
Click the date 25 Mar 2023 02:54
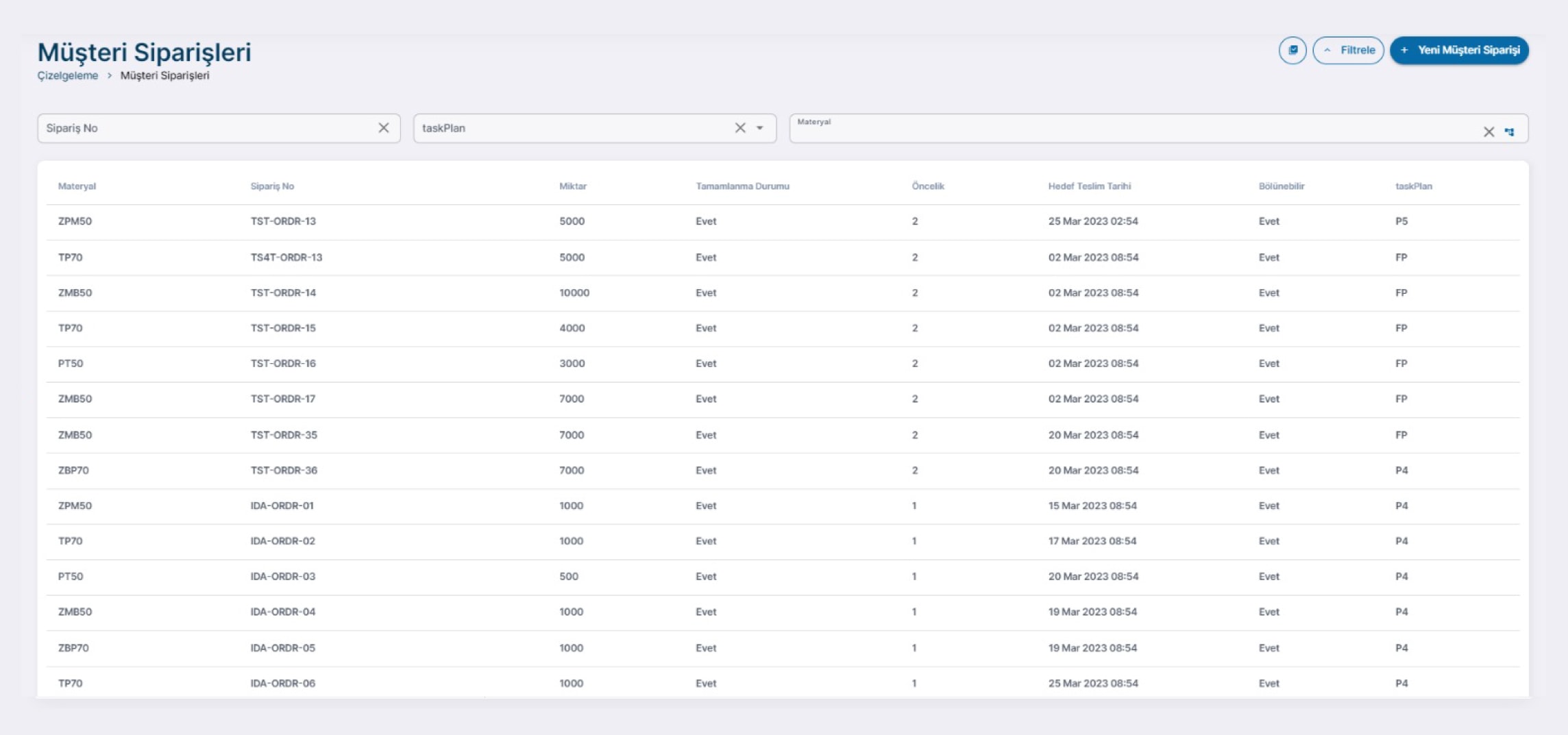1093,221
